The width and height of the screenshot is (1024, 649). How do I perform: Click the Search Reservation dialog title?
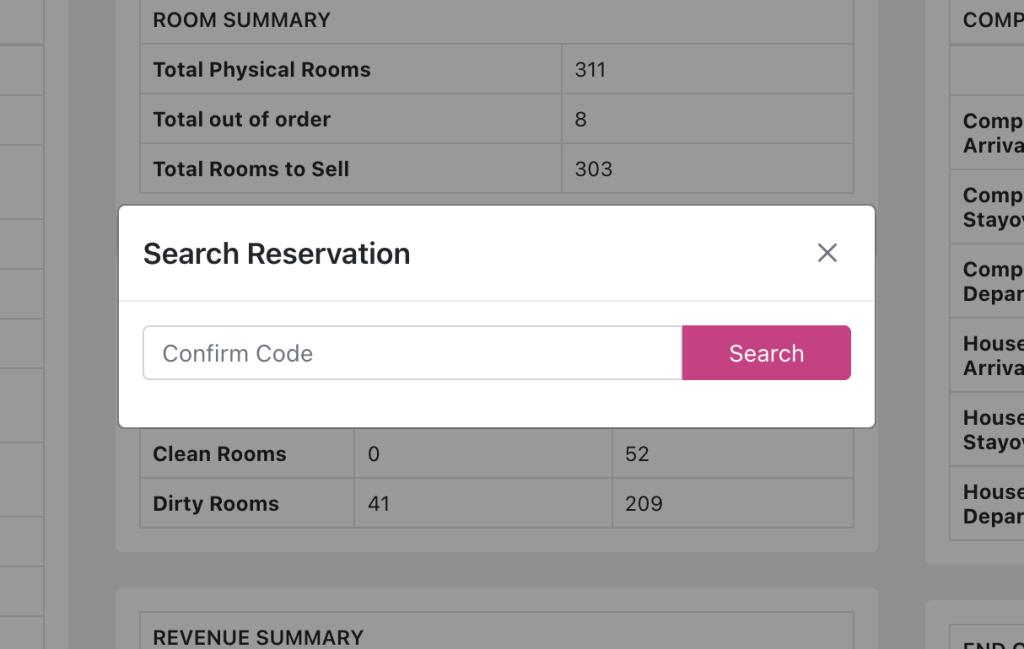pyautogui.click(x=276, y=254)
